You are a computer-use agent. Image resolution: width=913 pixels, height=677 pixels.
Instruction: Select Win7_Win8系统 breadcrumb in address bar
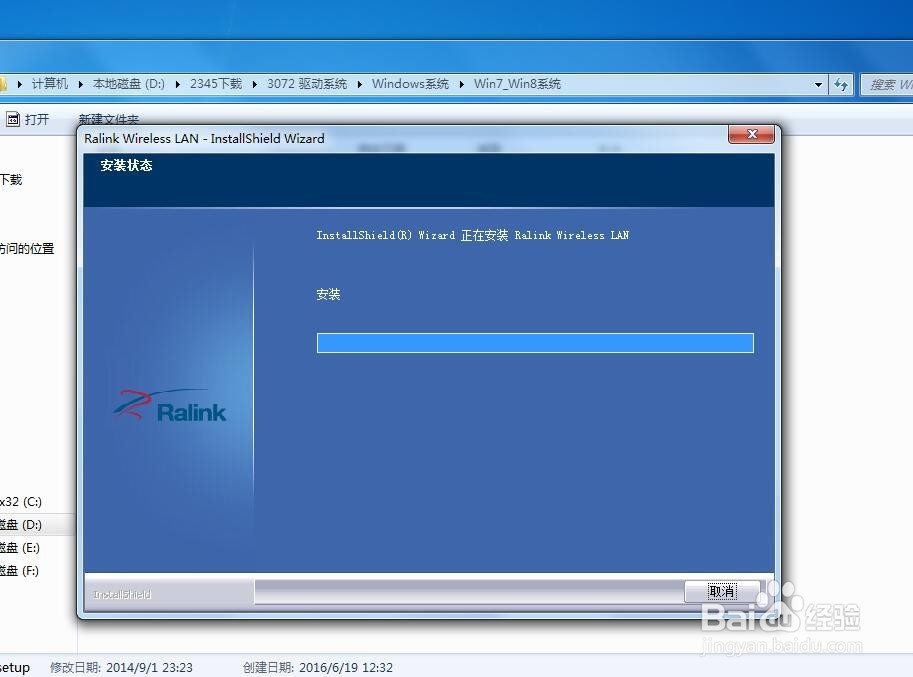click(x=517, y=84)
